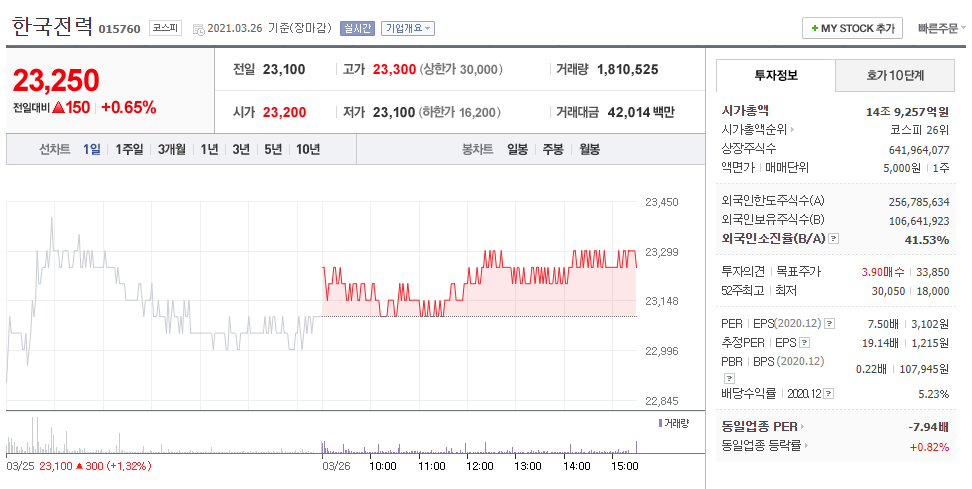The height and width of the screenshot is (489, 972).
Task: Click the 거래량 legend marker
Action: point(660,423)
